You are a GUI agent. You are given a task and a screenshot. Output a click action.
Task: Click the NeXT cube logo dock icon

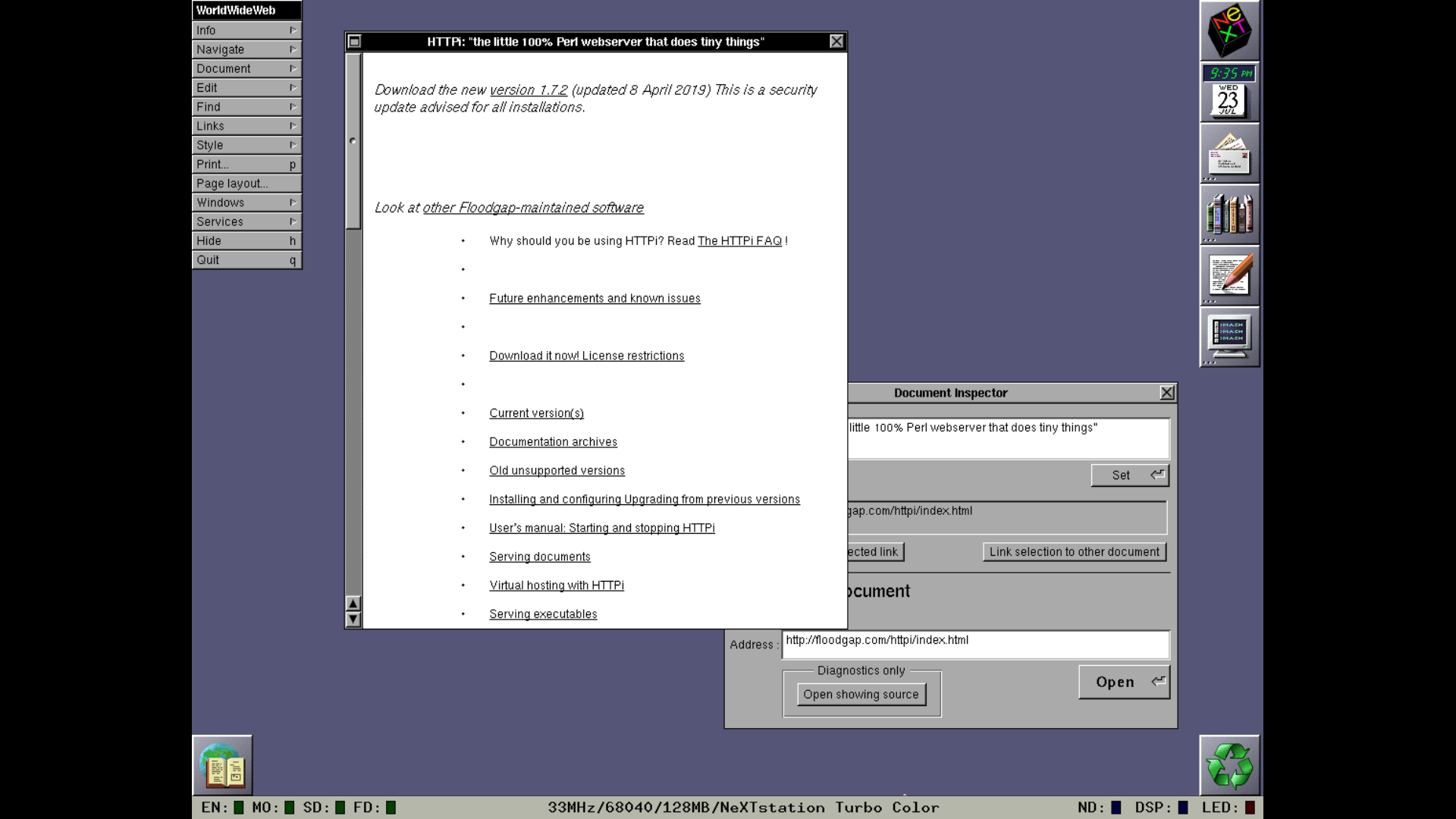[x=1229, y=31]
